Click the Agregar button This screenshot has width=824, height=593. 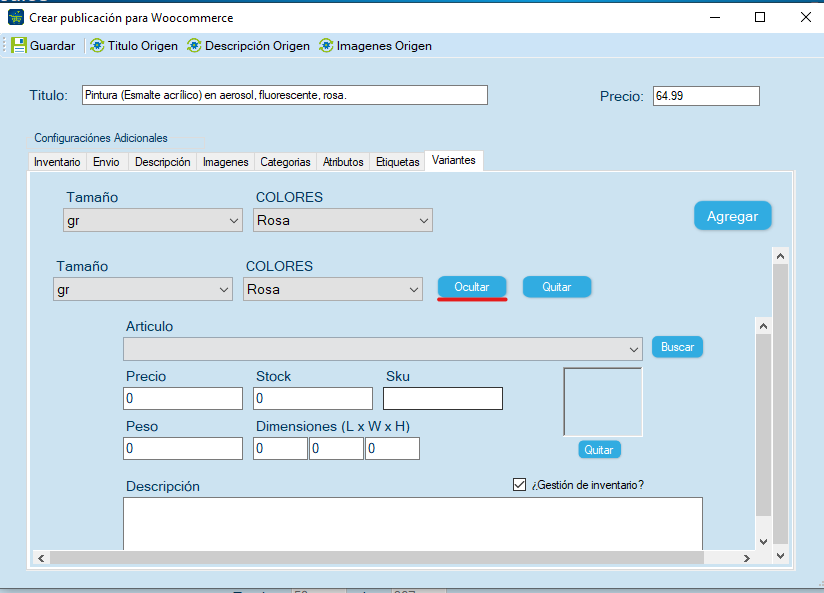[733, 216]
